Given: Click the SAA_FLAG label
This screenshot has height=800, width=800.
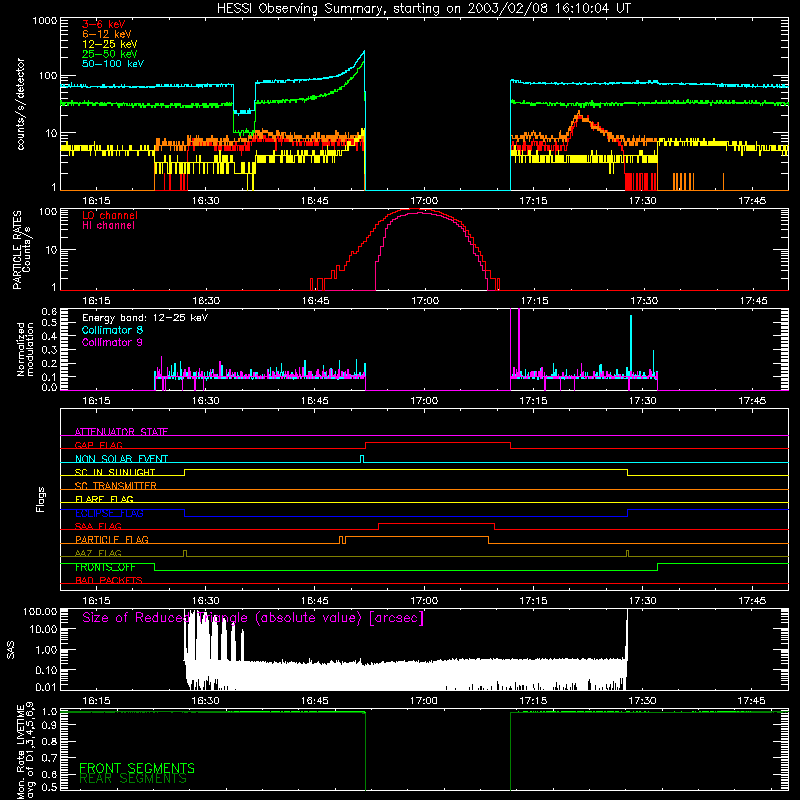Looking at the screenshot, I should [98, 526].
